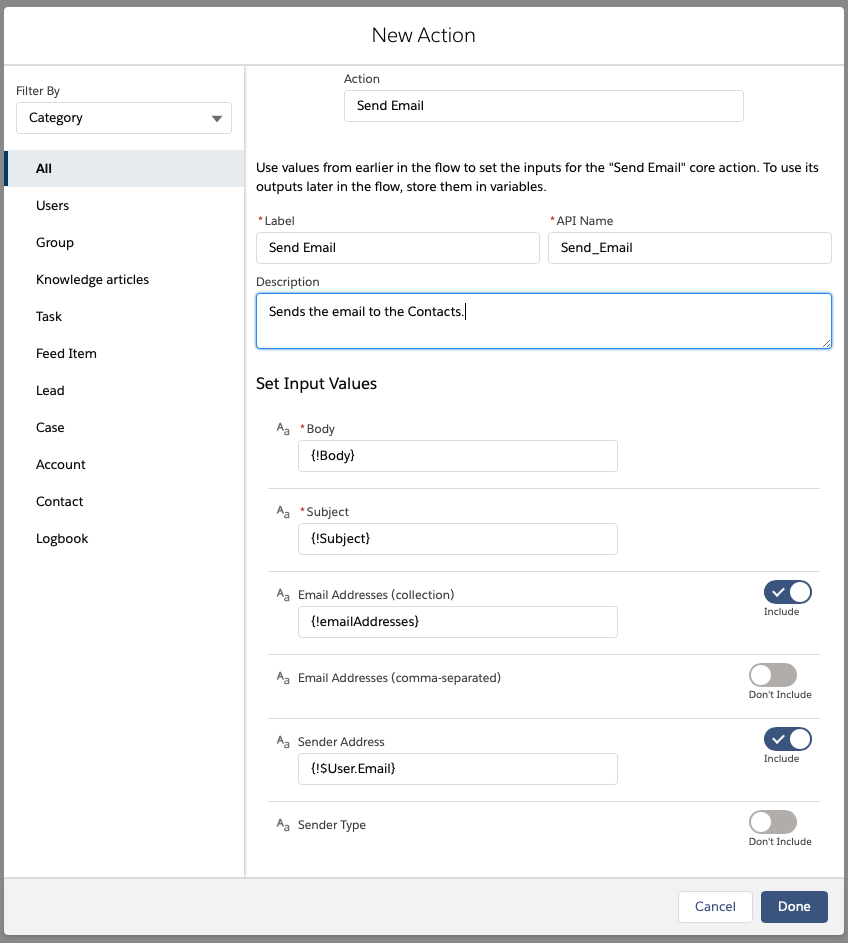Click the text icon beside Email Addresses (collection)
The height and width of the screenshot is (943, 848).
[283, 595]
